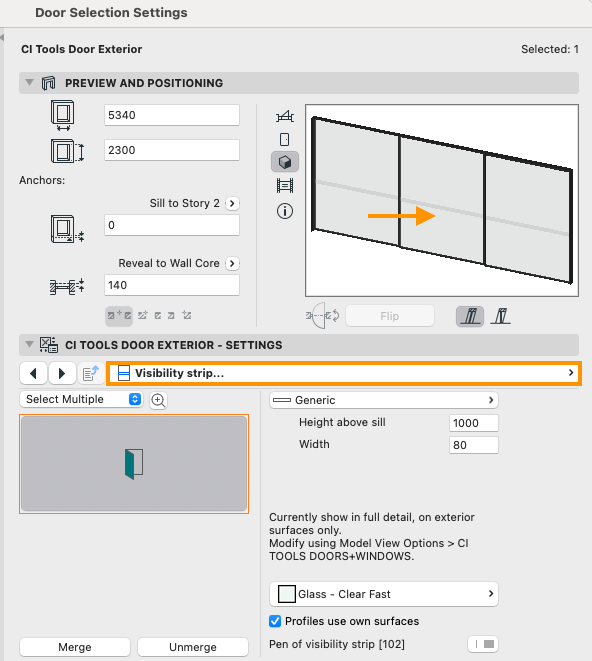592x661 pixels.
Task: Switch preview to floor plan view icon
Action: click(x=285, y=116)
